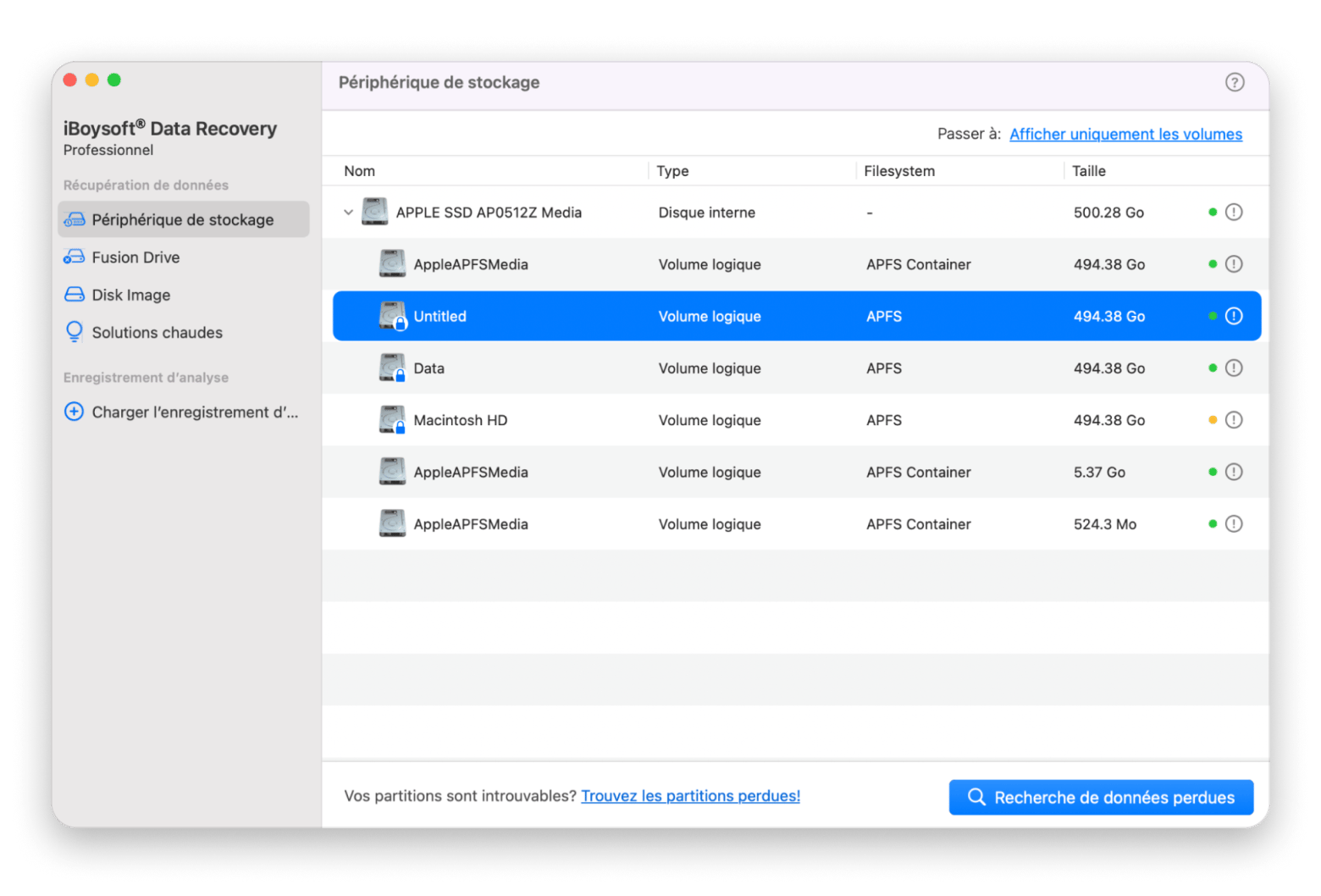The height and width of the screenshot is (896, 1321).
Task: Select APPLE SSD AP0512Z Media name
Action: (489, 213)
